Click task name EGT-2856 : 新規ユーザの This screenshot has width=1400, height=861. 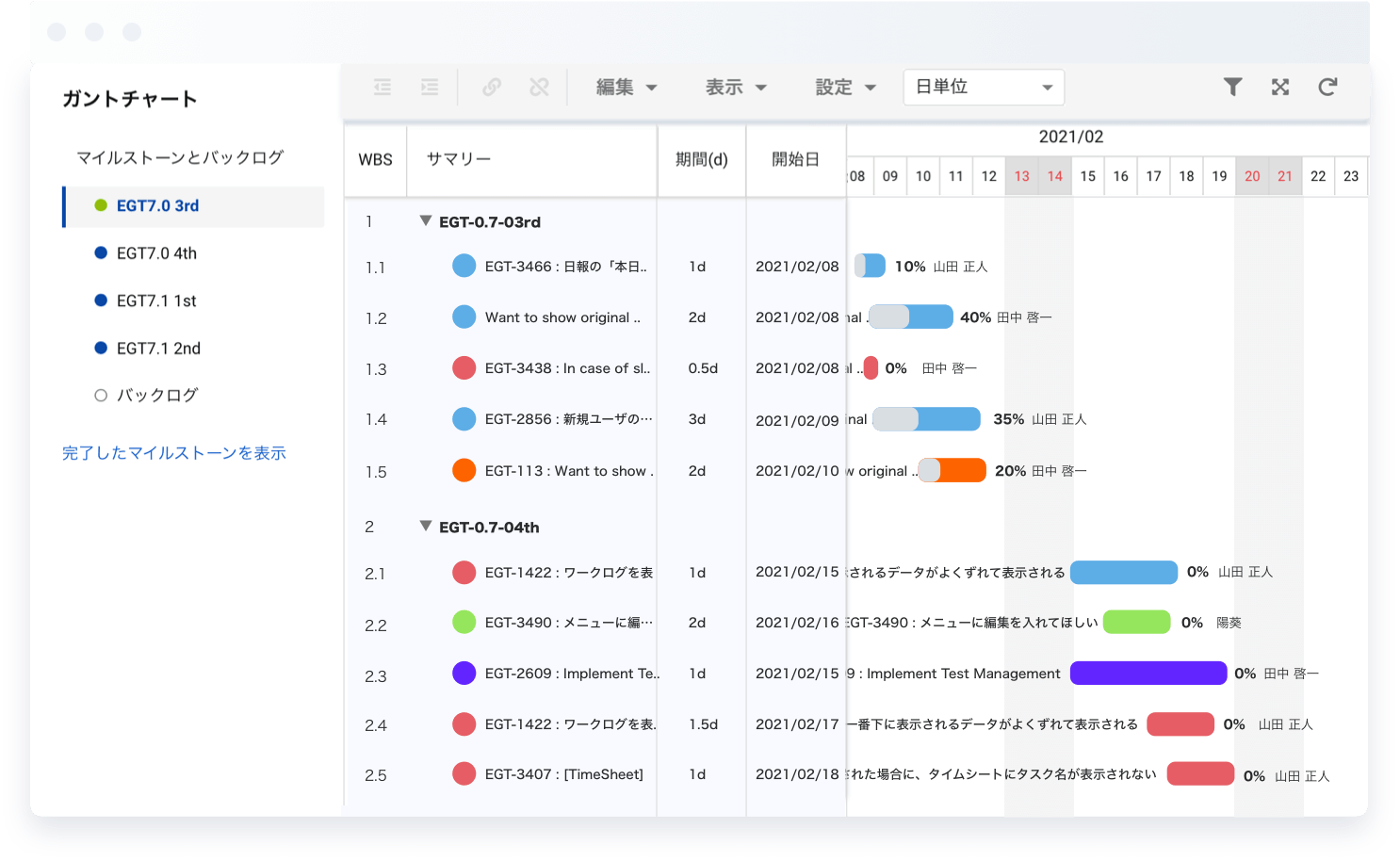pyautogui.click(x=568, y=419)
